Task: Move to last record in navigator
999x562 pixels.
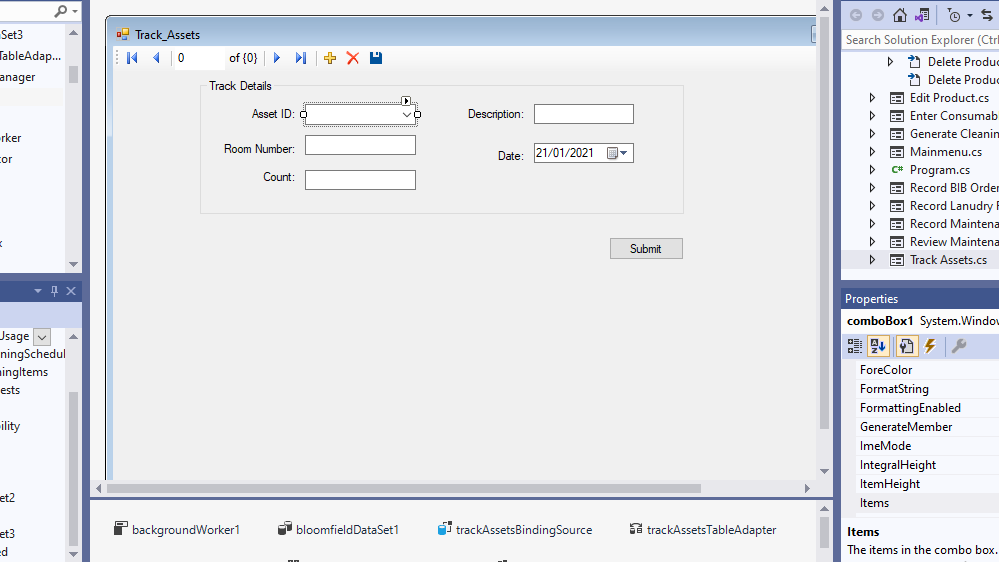Action: pos(301,58)
